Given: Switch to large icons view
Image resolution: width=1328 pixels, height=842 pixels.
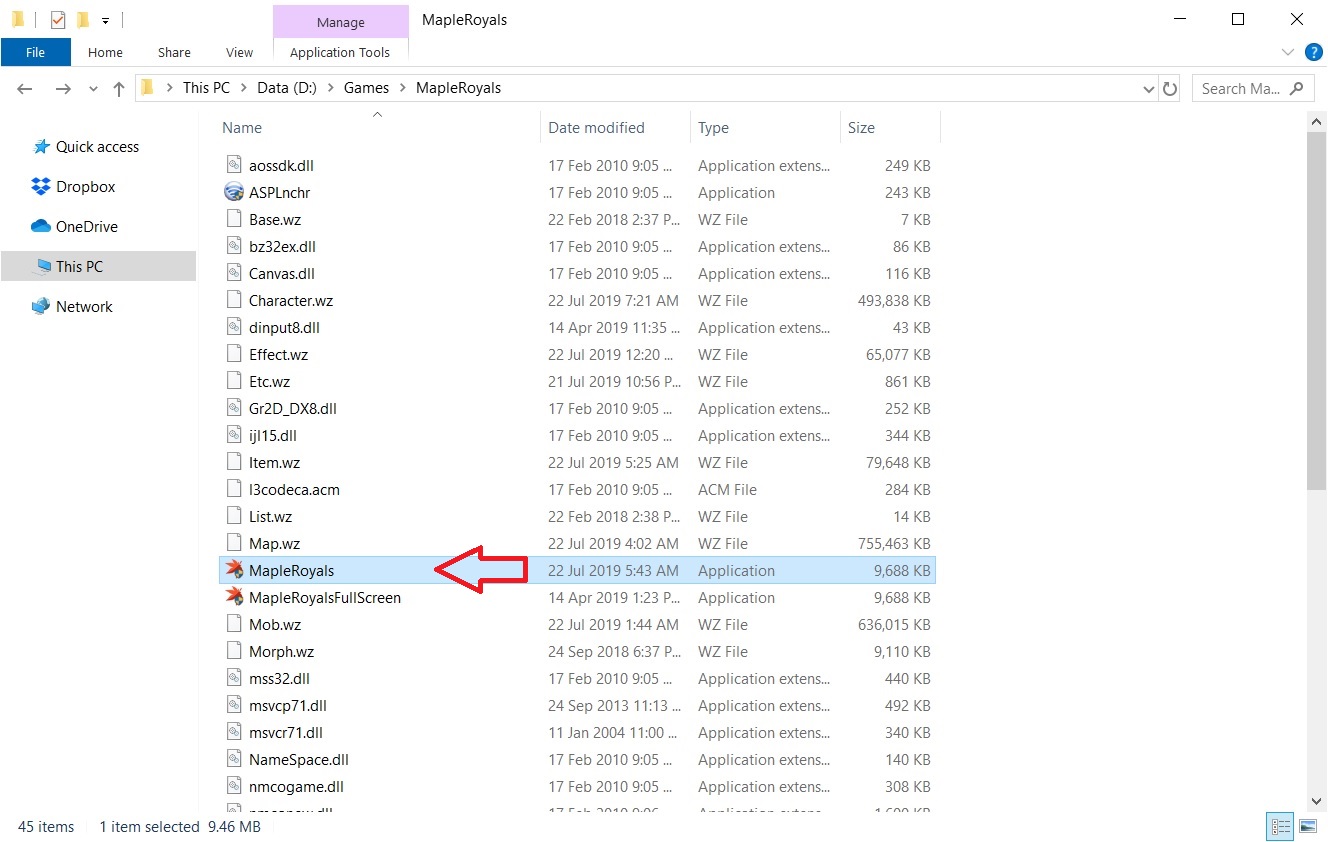Looking at the screenshot, I should click(1308, 827).
